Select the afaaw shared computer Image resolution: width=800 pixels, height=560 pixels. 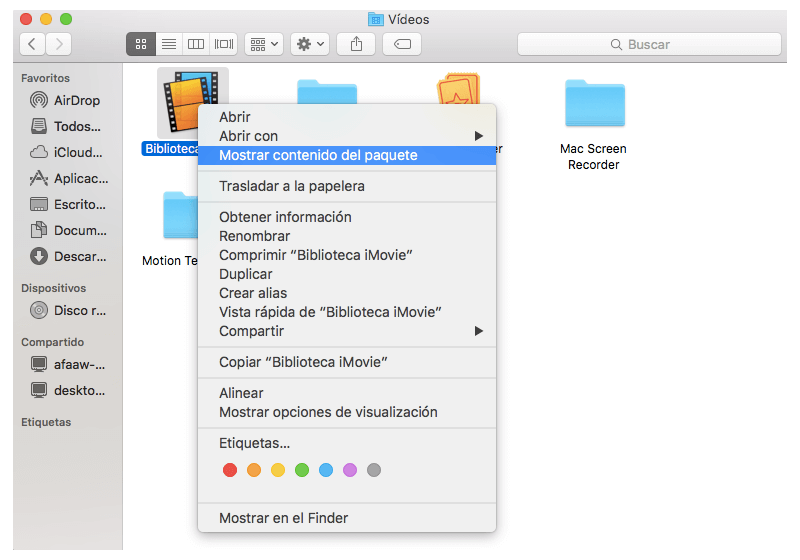click(65, 365)
